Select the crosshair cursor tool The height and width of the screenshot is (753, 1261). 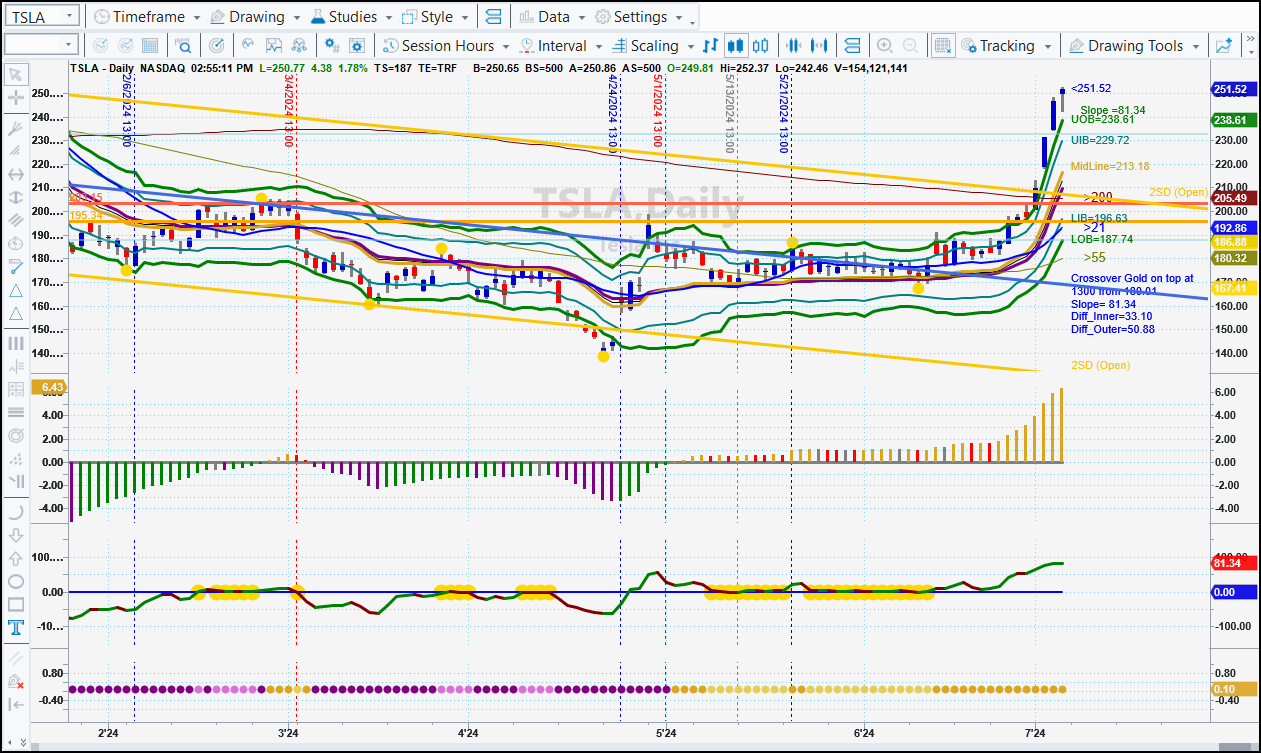(16, 98)
